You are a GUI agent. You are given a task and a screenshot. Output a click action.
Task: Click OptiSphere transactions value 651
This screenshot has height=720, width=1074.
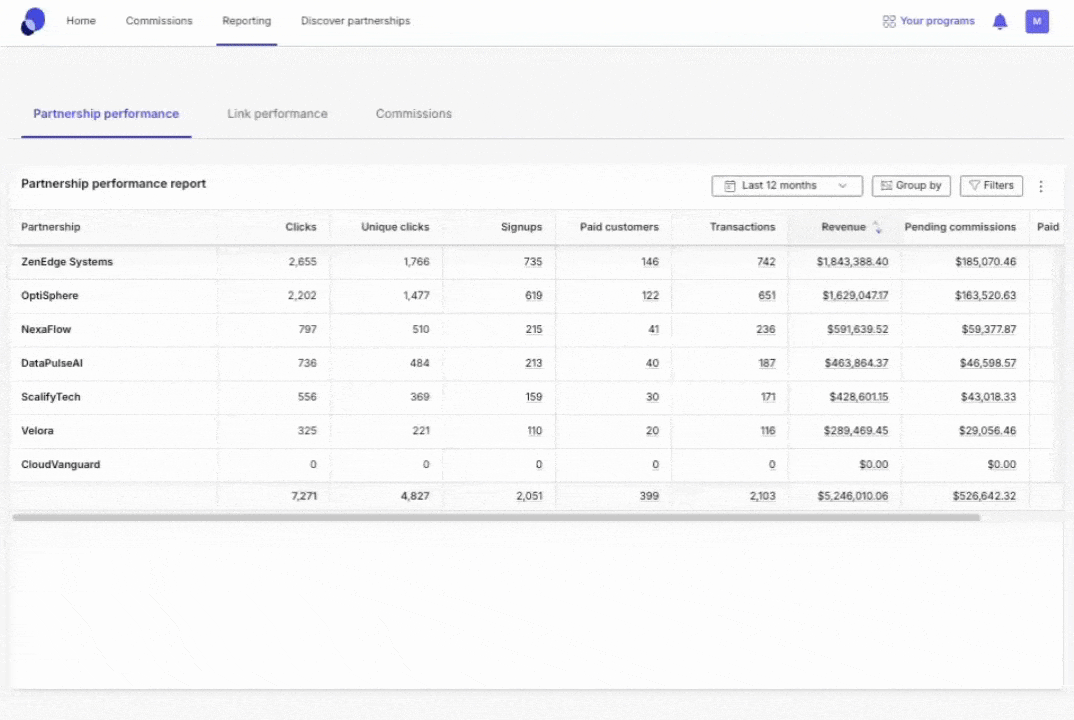[766, 295]
